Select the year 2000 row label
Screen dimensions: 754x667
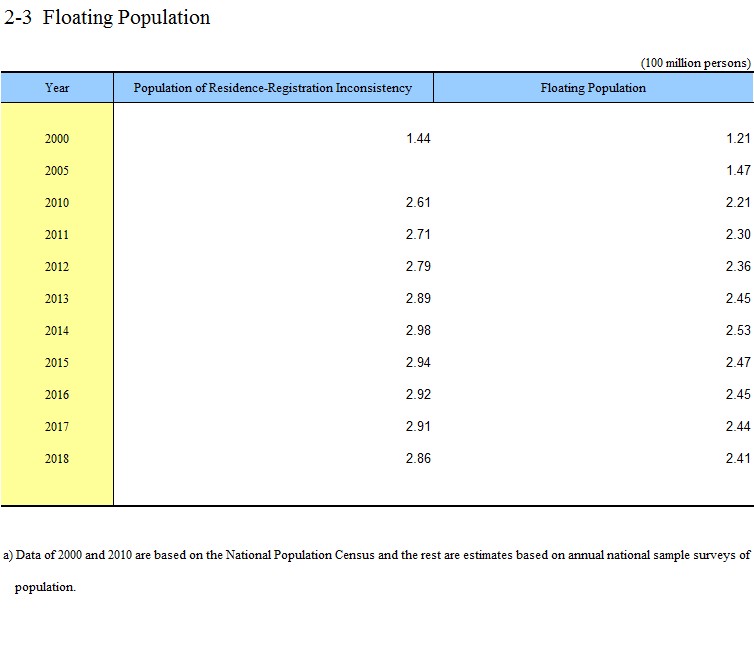click(57, 138)
